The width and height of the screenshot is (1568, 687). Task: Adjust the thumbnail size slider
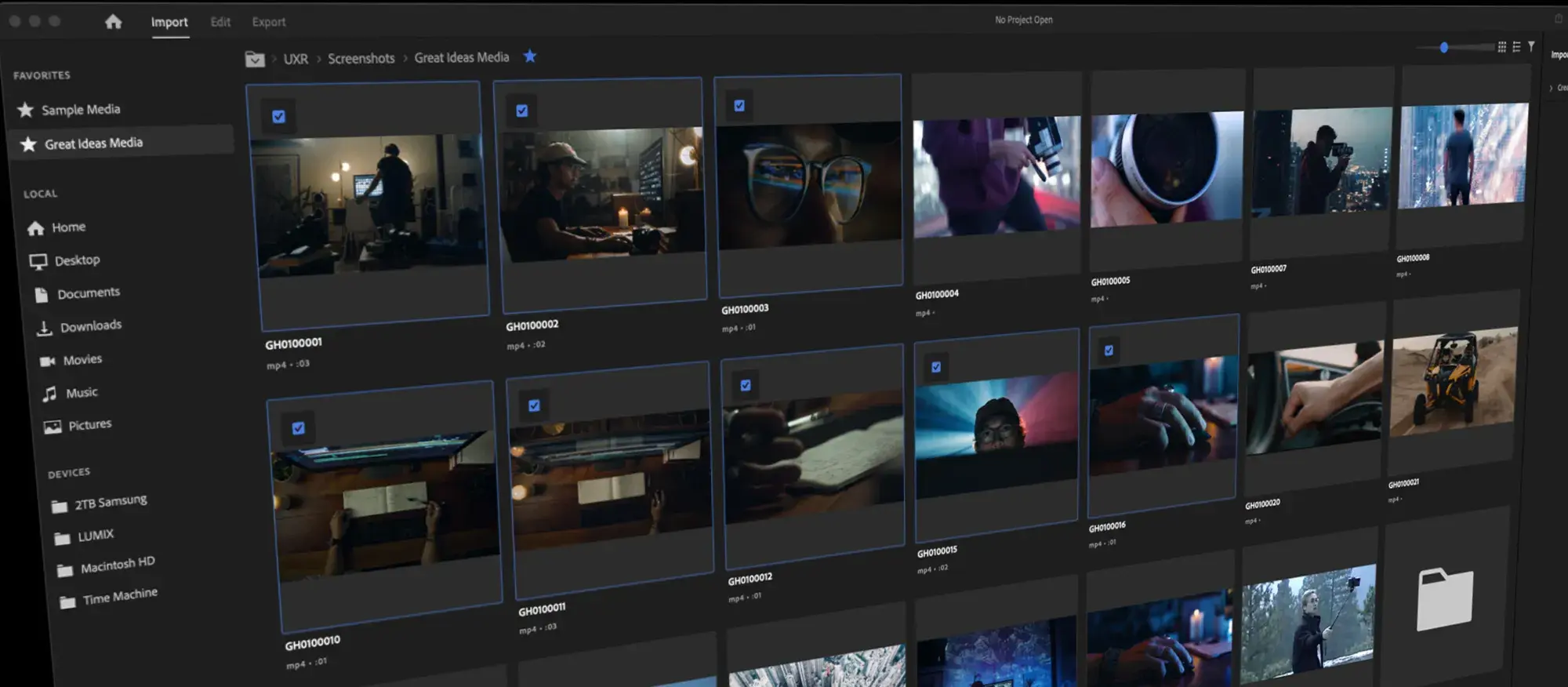click(x=1444, y=48)
